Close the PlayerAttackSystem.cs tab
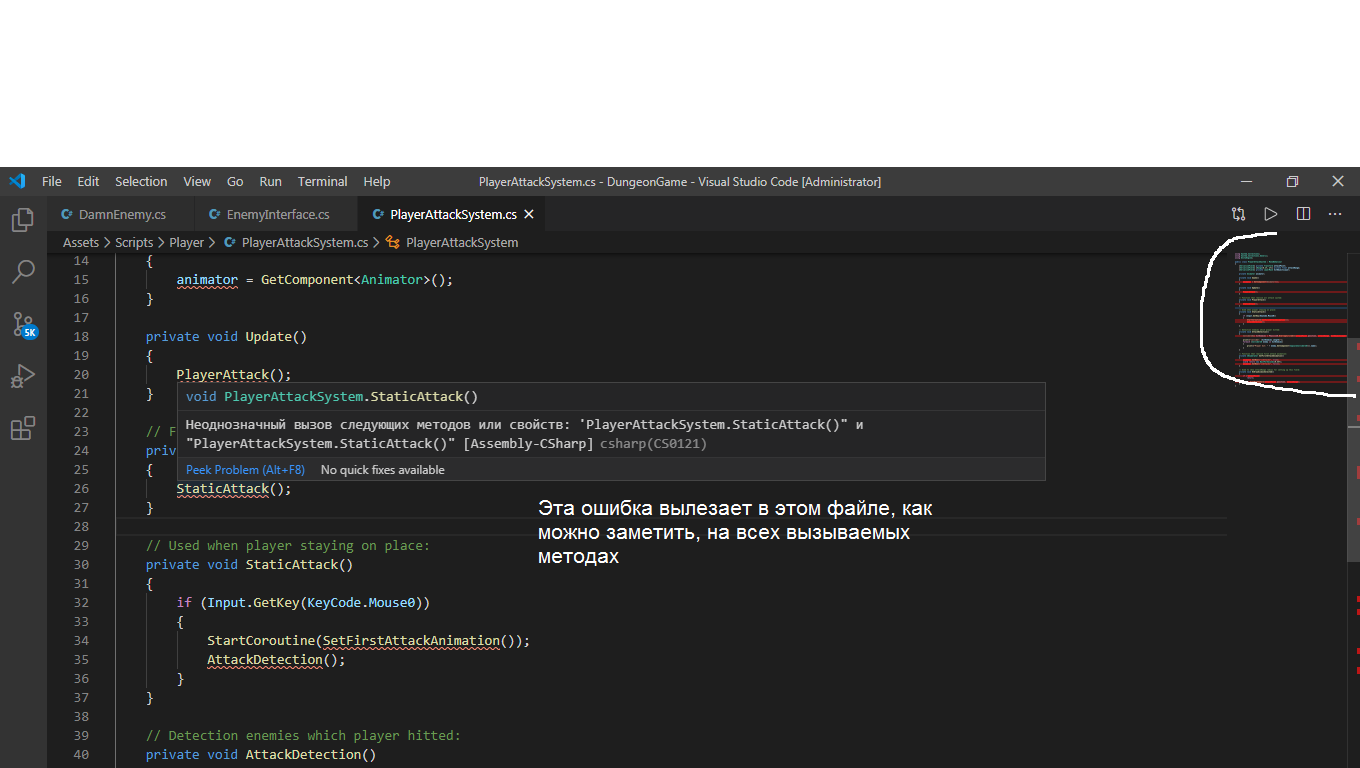This screenshot has height=768, width=1360. (x=529, y=215)
